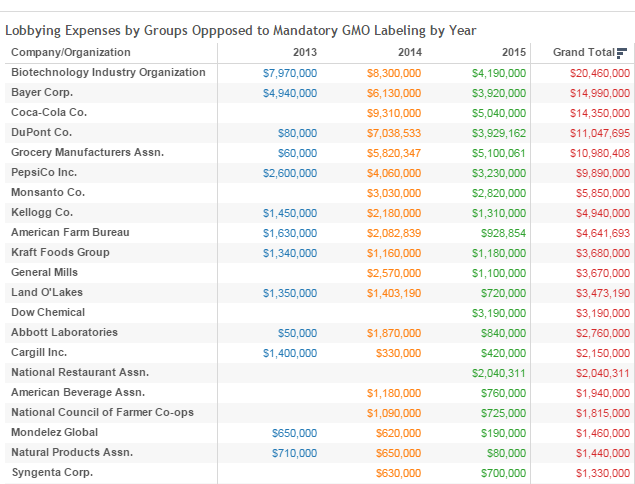635x484 pixels.
Task: Click the $2,040,311 National Restaurant Assn. 2015 cell
Action: click(x=498, y=373)
